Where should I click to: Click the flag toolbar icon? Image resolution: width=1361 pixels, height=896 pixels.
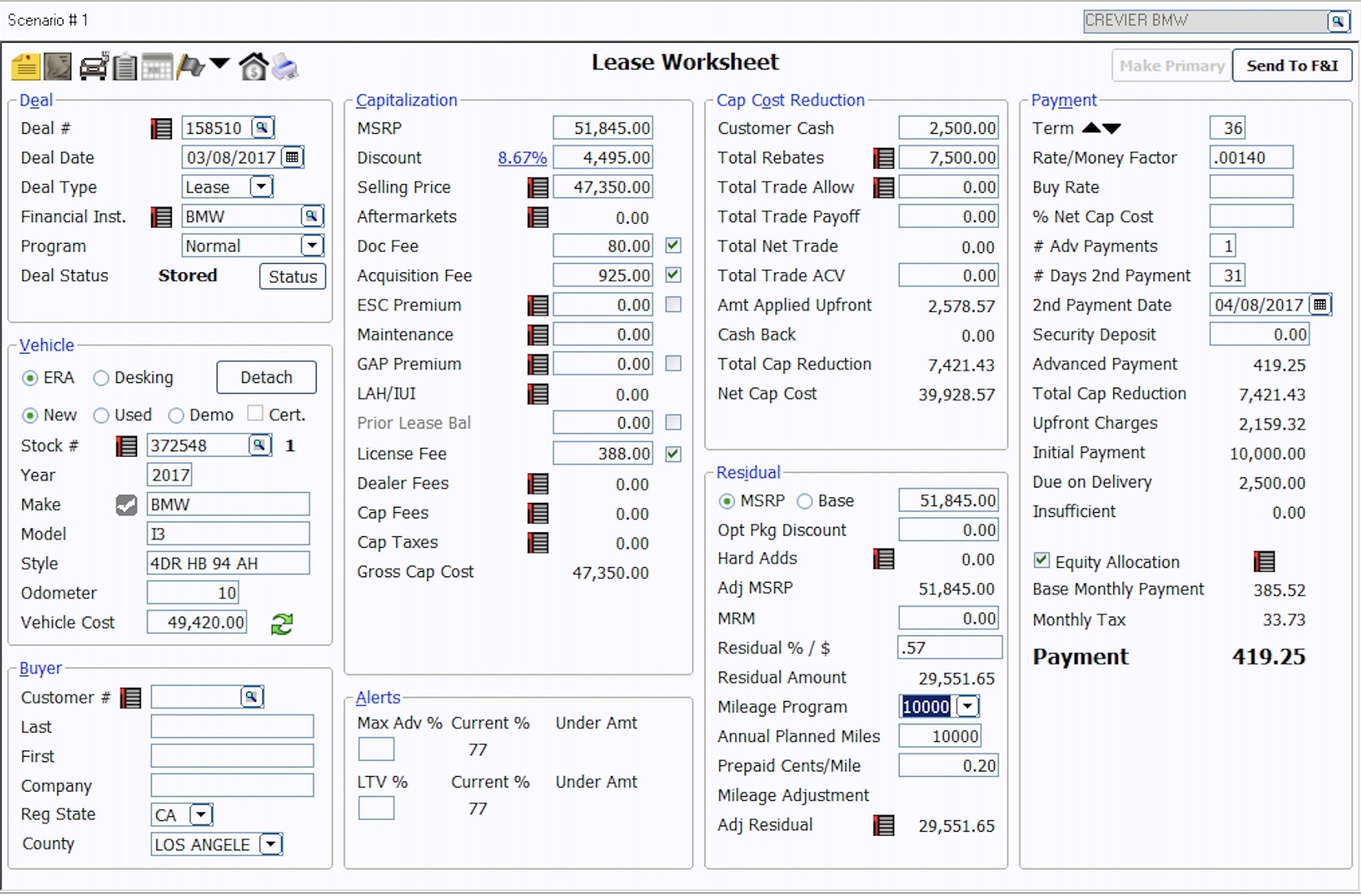pos(190,67)
